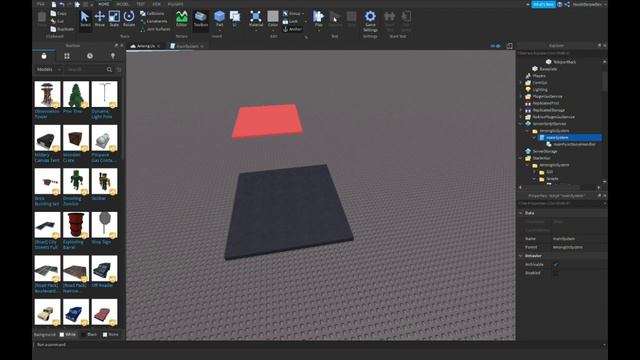Image resolution: width=640 pixels, height=360 pixels.
Task: Open the Inventory tab in Toolbox
Action: click(x=67, y=56)
